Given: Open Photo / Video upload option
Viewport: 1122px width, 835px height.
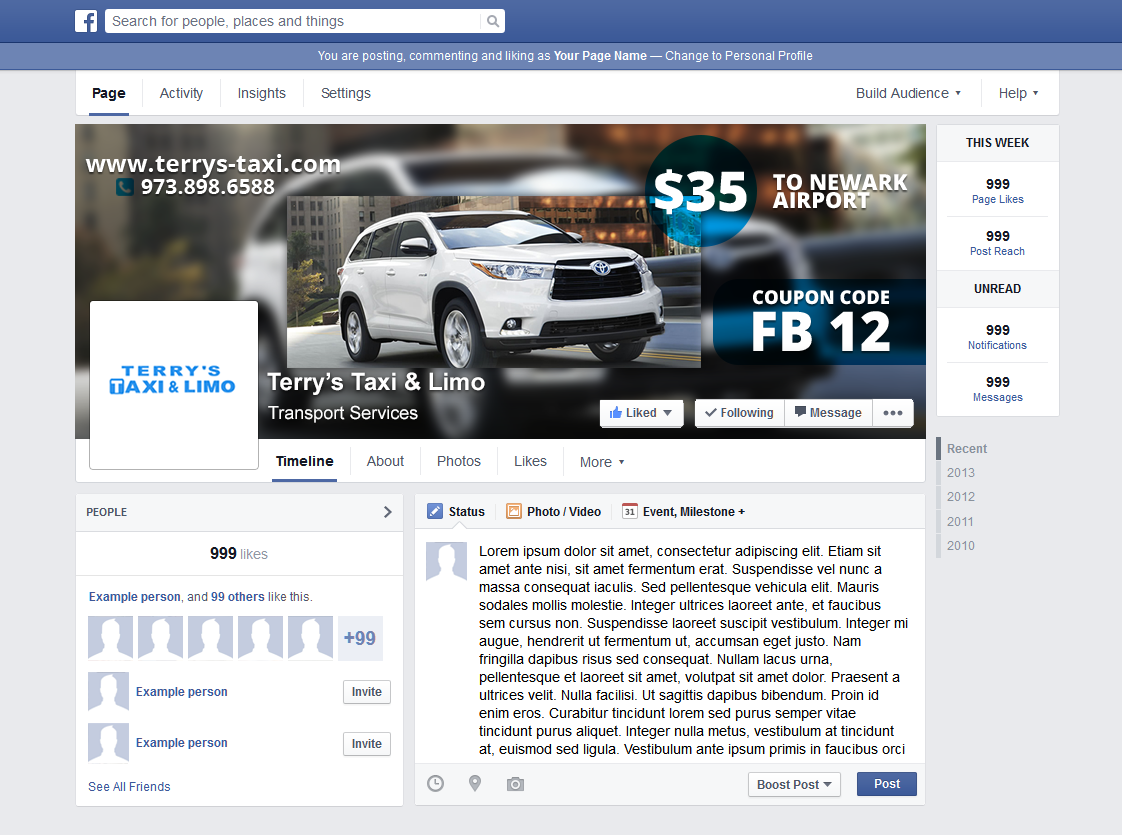Looking at the screenshot, I should click(x=553, y=511).
